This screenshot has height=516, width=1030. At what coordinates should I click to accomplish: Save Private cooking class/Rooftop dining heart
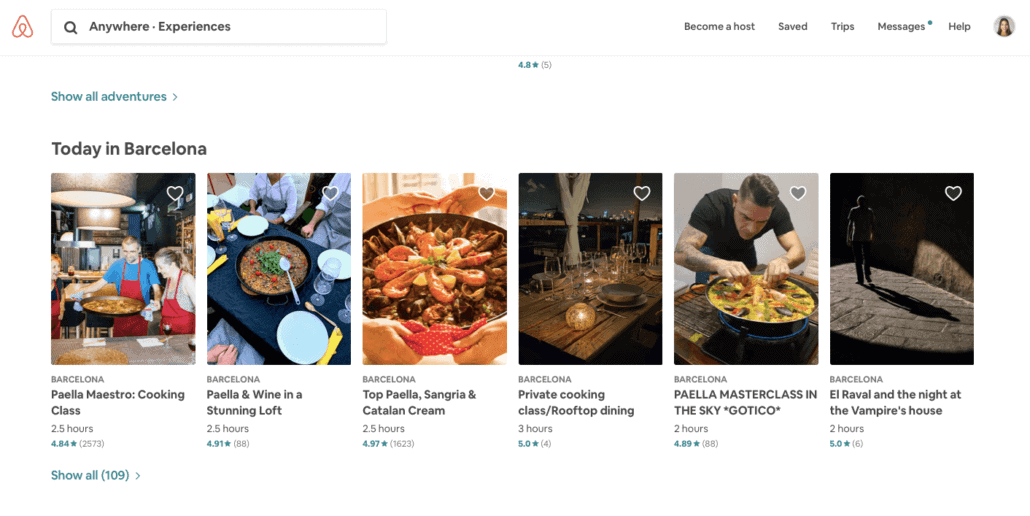tap(642, 193)
